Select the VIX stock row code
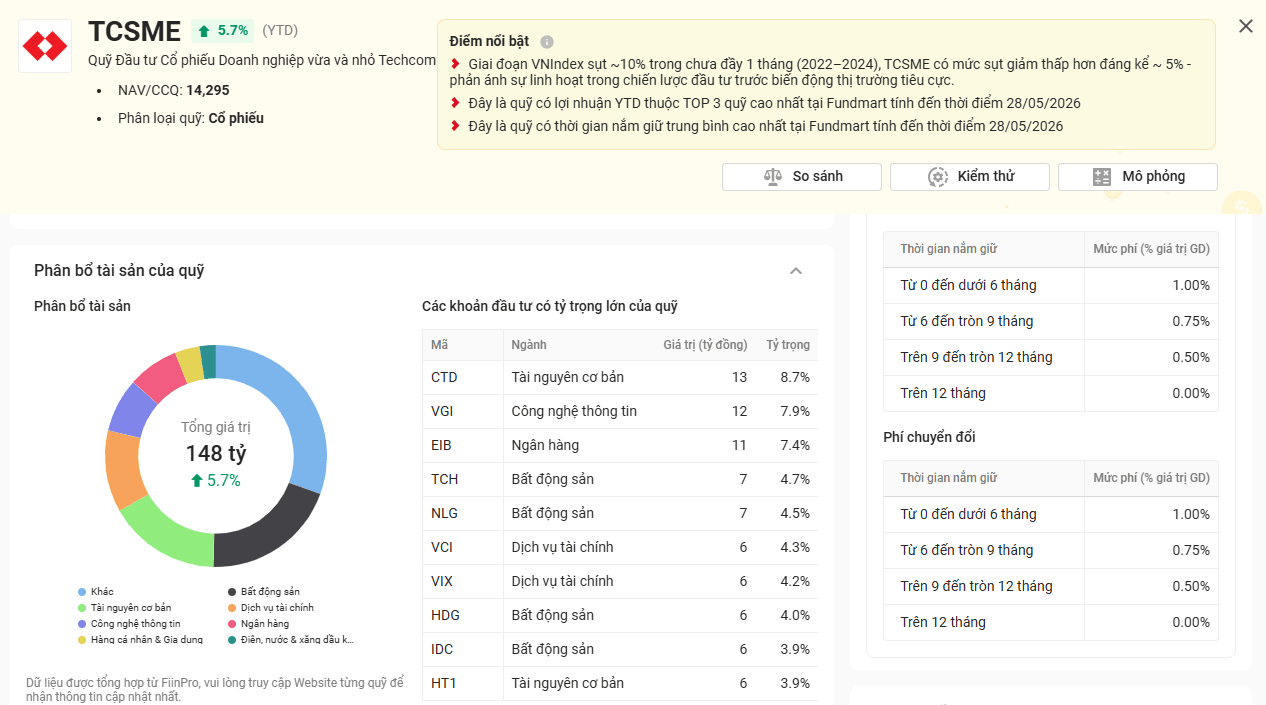Screen dimensions: 1266x705 442,581
